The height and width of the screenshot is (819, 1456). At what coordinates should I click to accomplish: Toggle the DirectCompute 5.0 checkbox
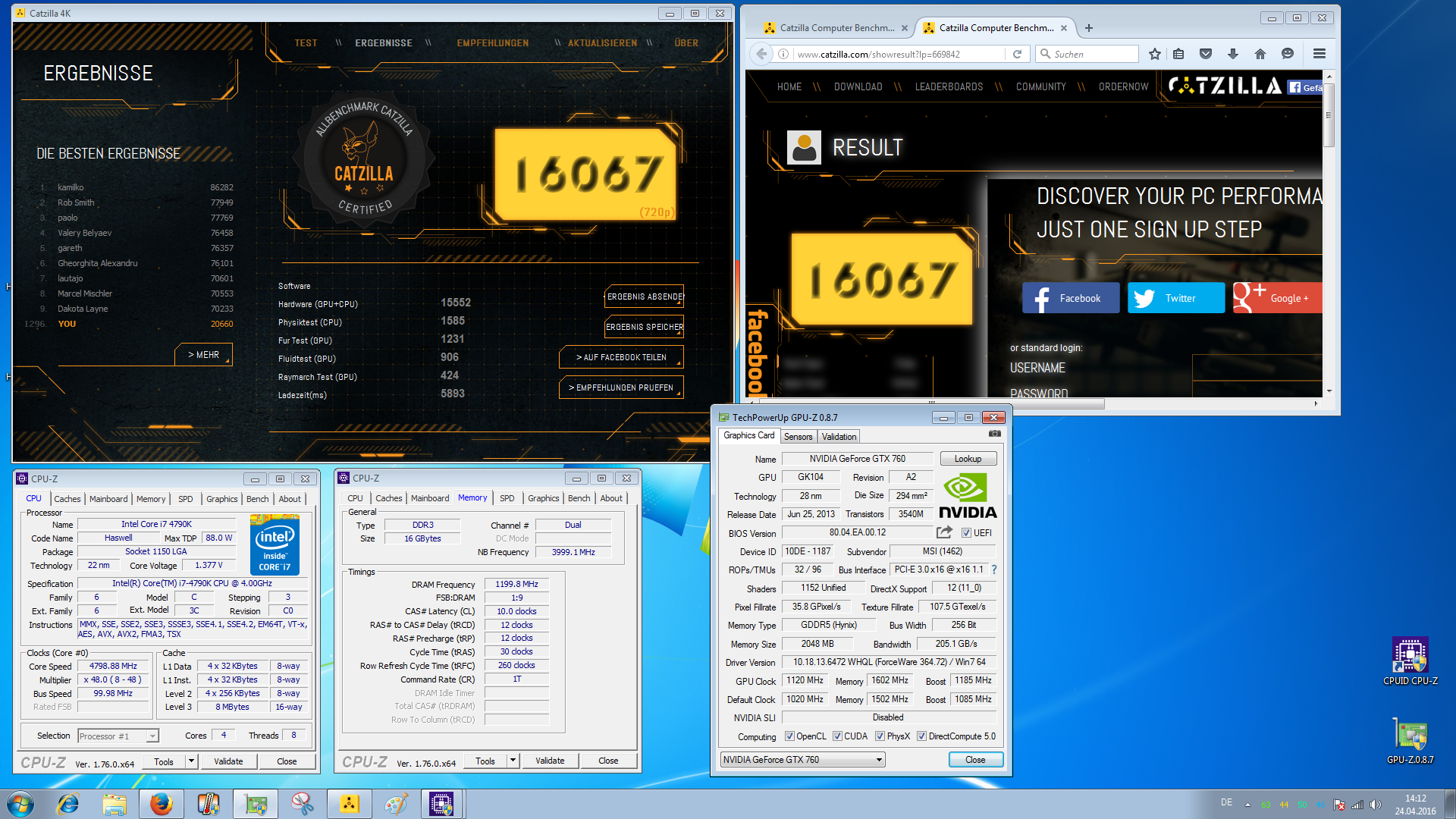(x=921, y=736)
